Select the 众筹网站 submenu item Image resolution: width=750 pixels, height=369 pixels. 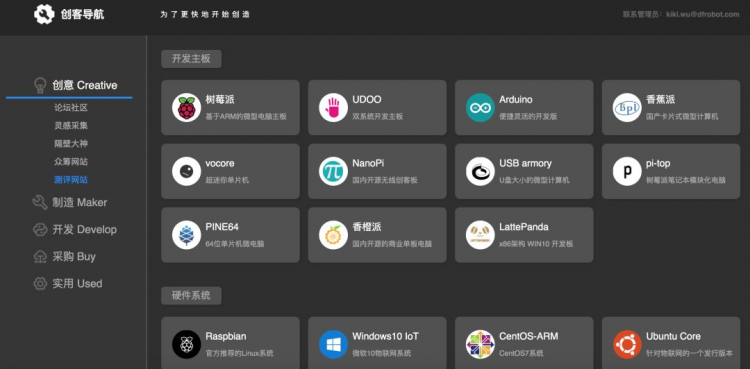(71, 162)
